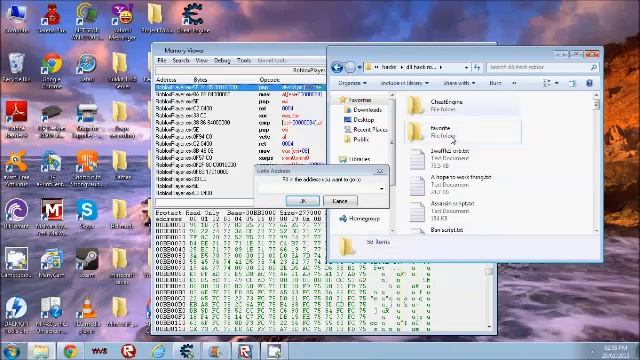Select the highlighted first disassembly row
The height and width of the screenshot is (360, 640).
tap(240, 87)
